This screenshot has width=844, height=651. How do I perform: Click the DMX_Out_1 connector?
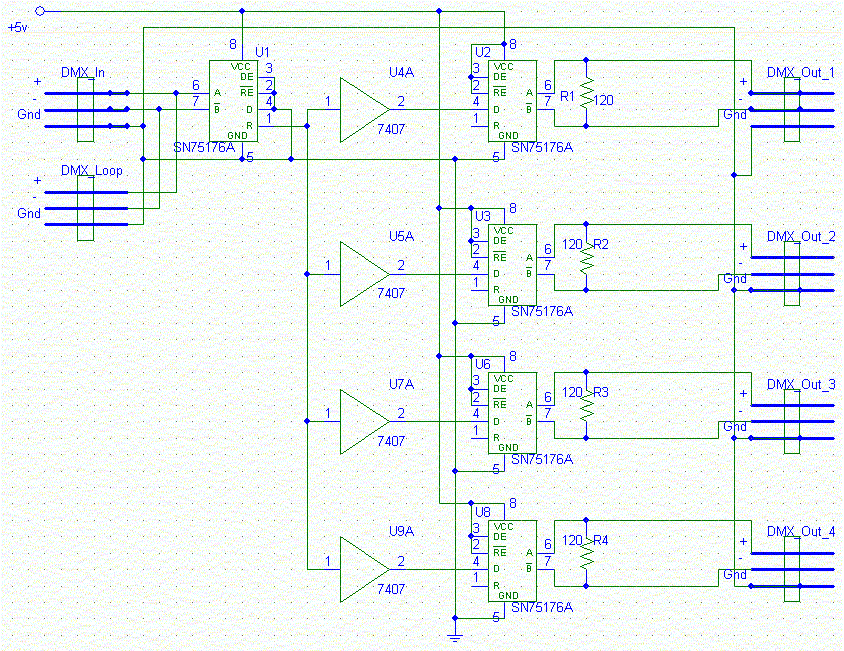coord(792,110)
